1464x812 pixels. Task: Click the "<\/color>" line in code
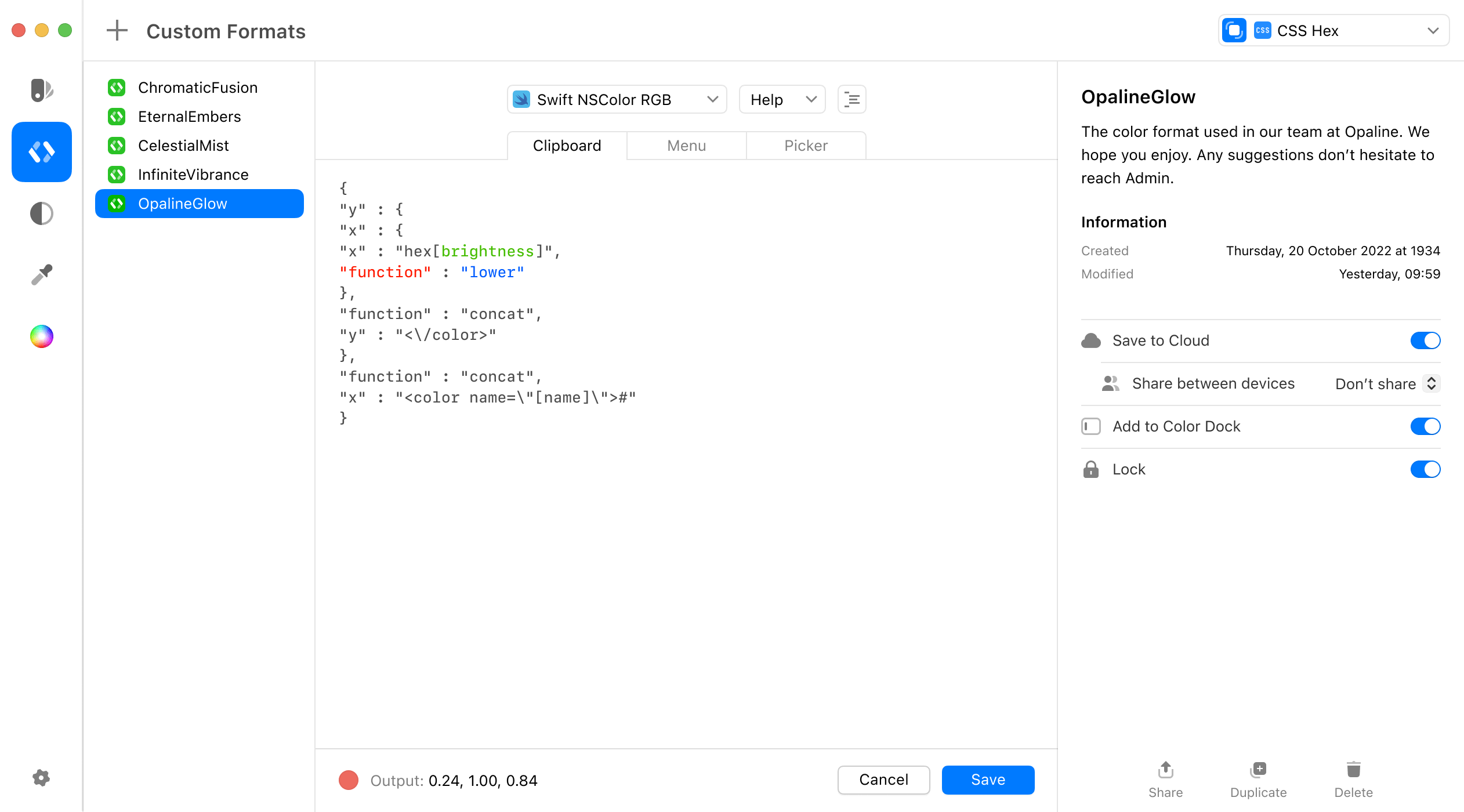click(x=418, y=335)
